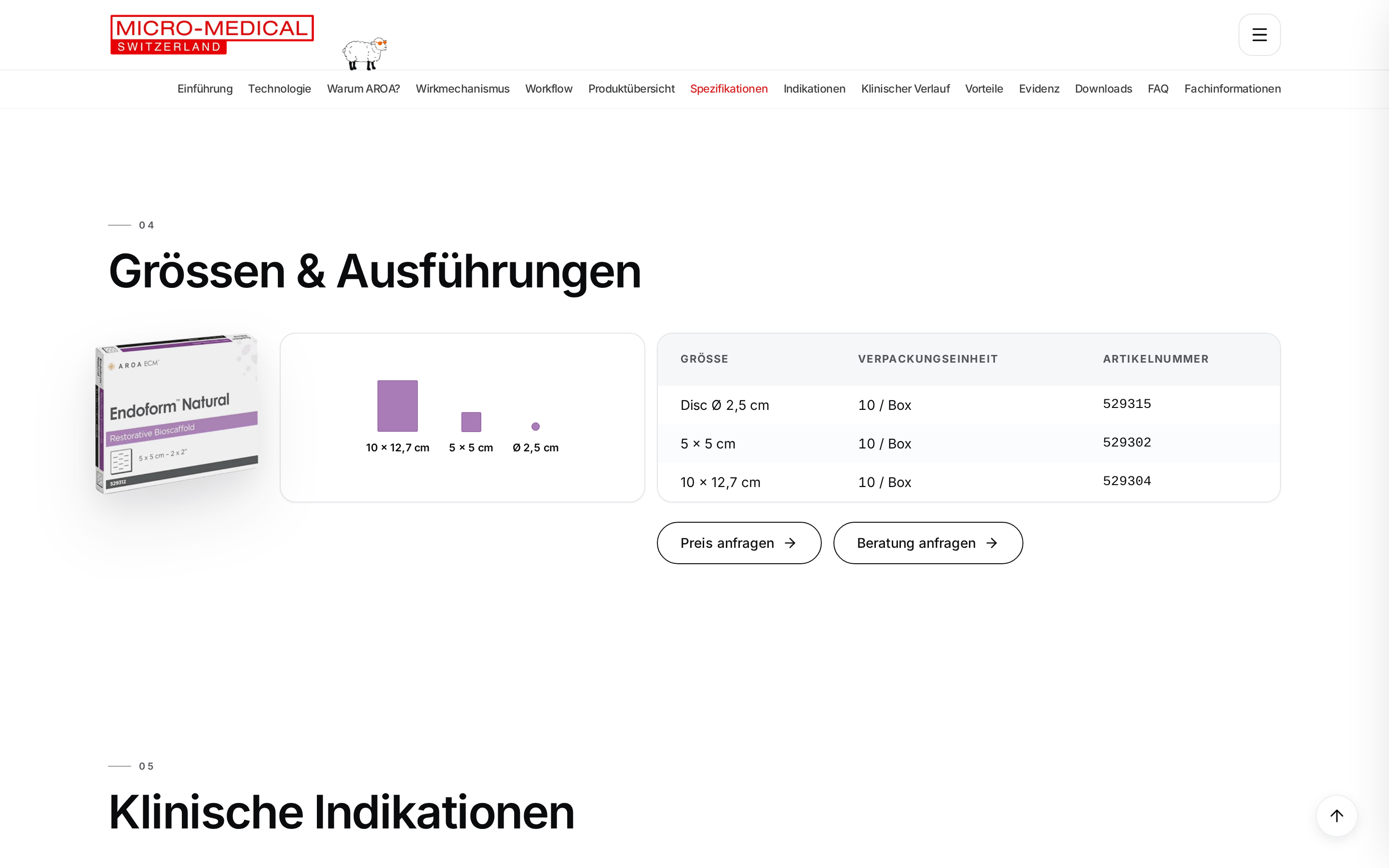This screenshot has height=868, width=1389.
Task: Select the Spezifikationen nav item
Action: [x=729, y=89]
